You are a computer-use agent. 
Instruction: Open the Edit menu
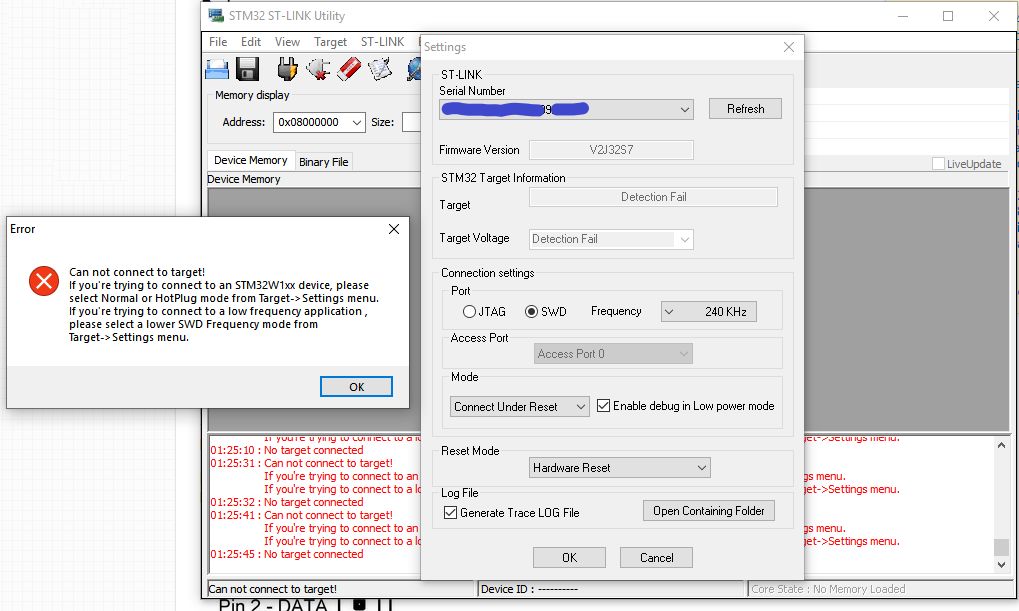pyautogui.click(x=251, y=42)
